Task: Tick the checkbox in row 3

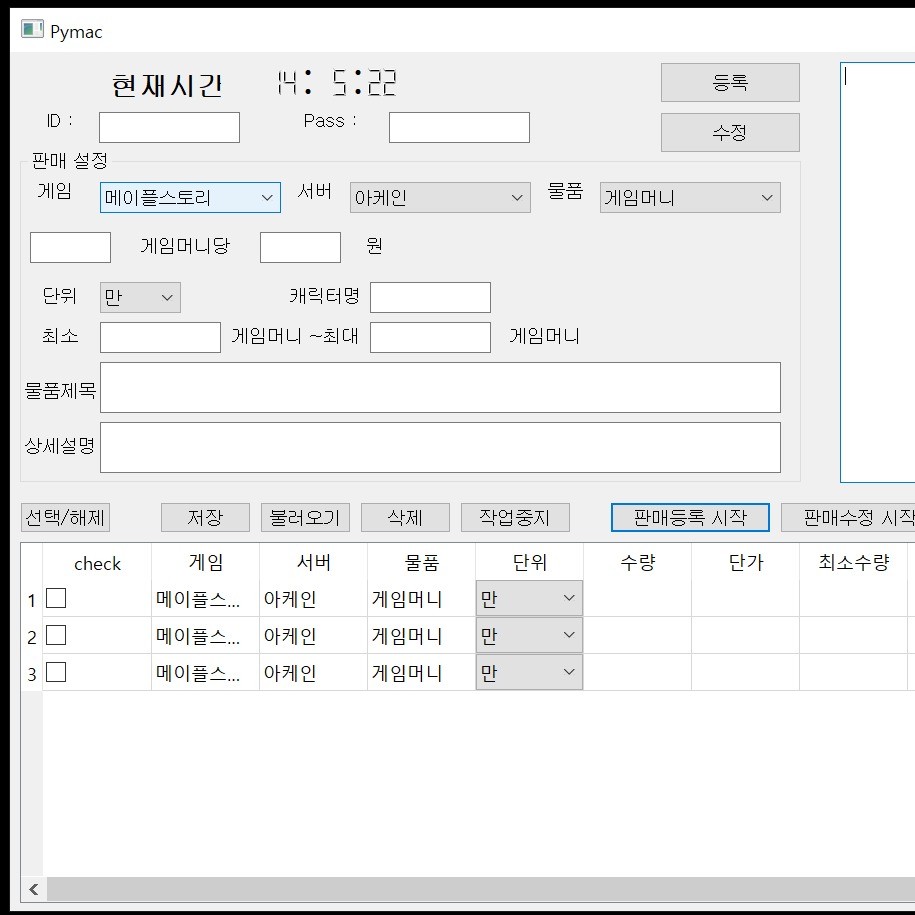Action: (x=57, y=672)
